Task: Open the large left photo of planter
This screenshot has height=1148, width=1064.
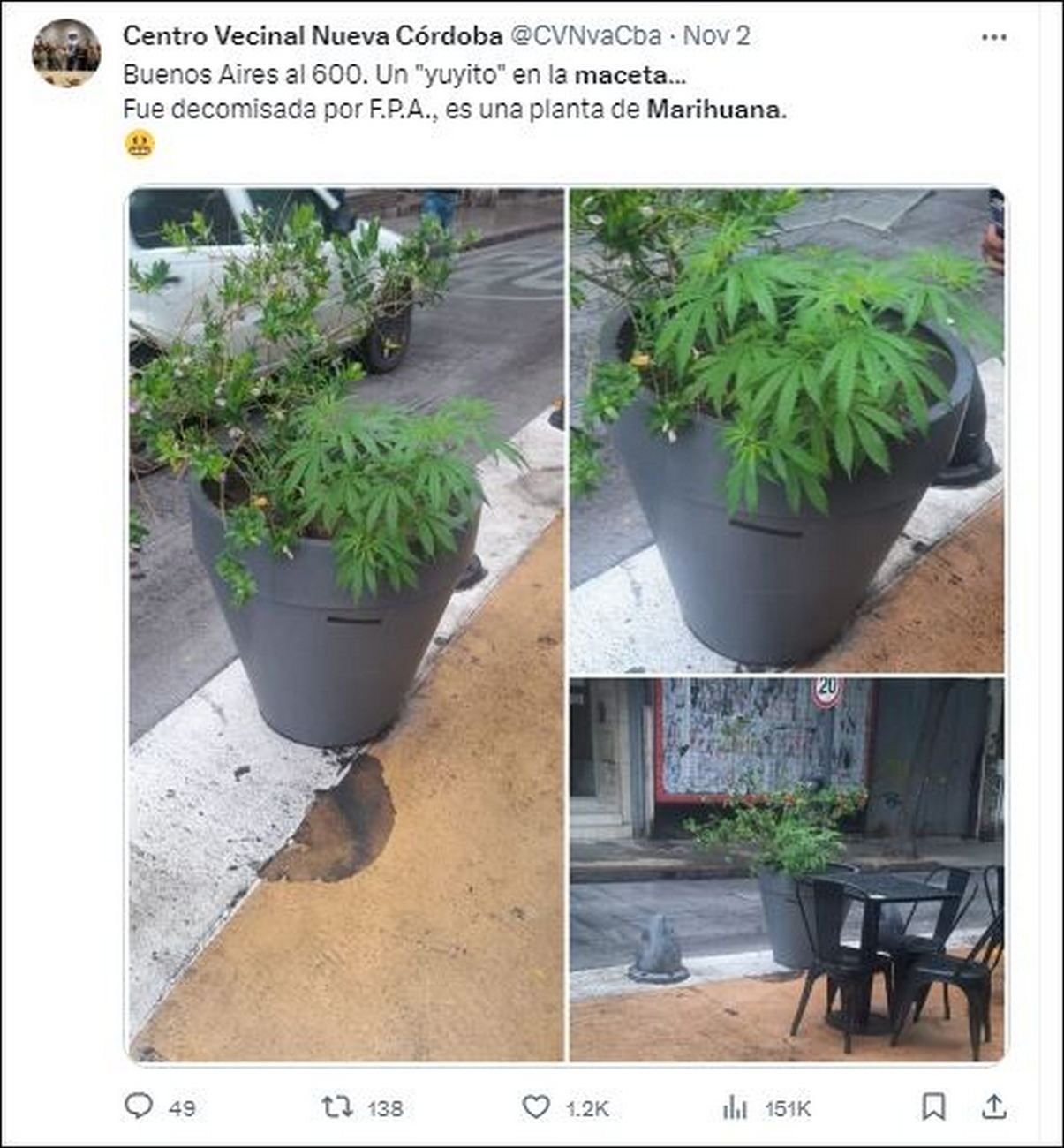Action: click(346, 624)
